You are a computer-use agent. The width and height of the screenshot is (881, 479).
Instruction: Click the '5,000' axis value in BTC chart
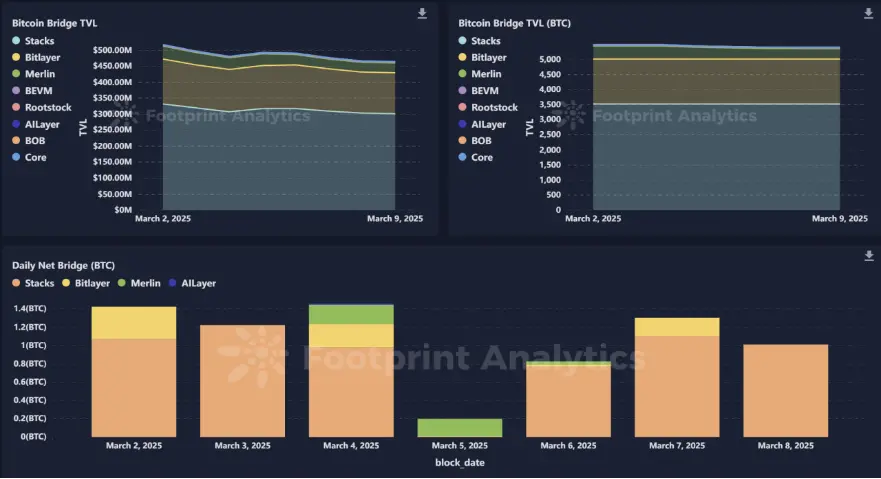[x=550, y=60]
